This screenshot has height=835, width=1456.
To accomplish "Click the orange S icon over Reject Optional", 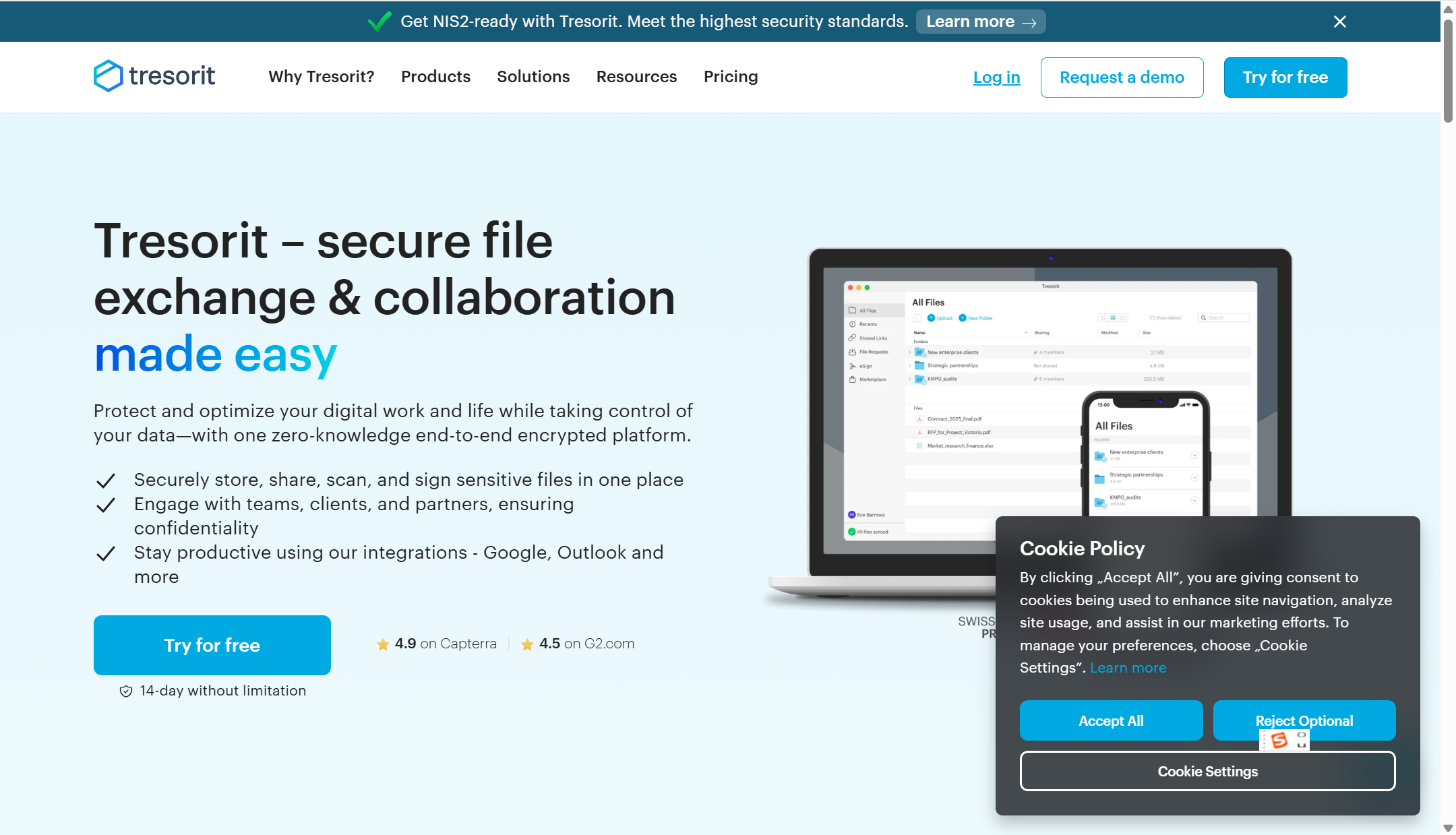I will pyautogui.click(x=1279, y=740).
